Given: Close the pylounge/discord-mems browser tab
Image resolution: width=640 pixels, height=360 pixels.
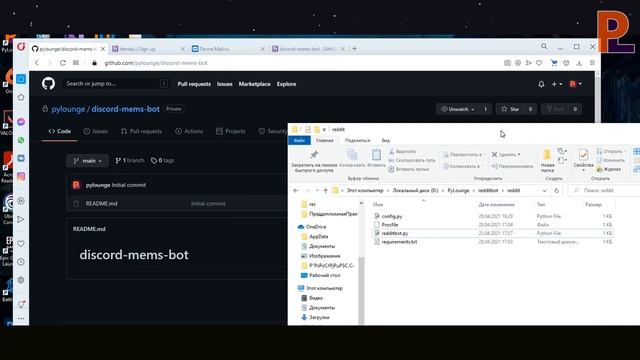Looking at the screenshot, I should [x=103, y=49].
